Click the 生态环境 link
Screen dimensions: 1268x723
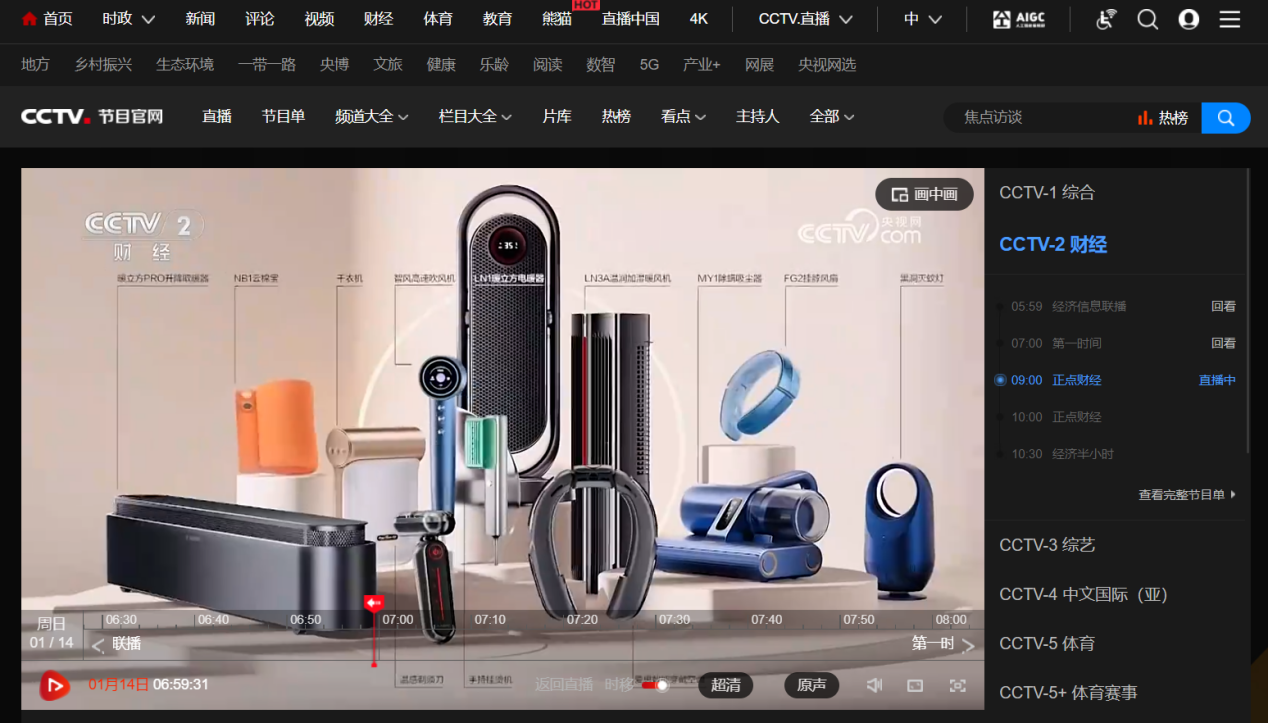[x=185, y=65]
